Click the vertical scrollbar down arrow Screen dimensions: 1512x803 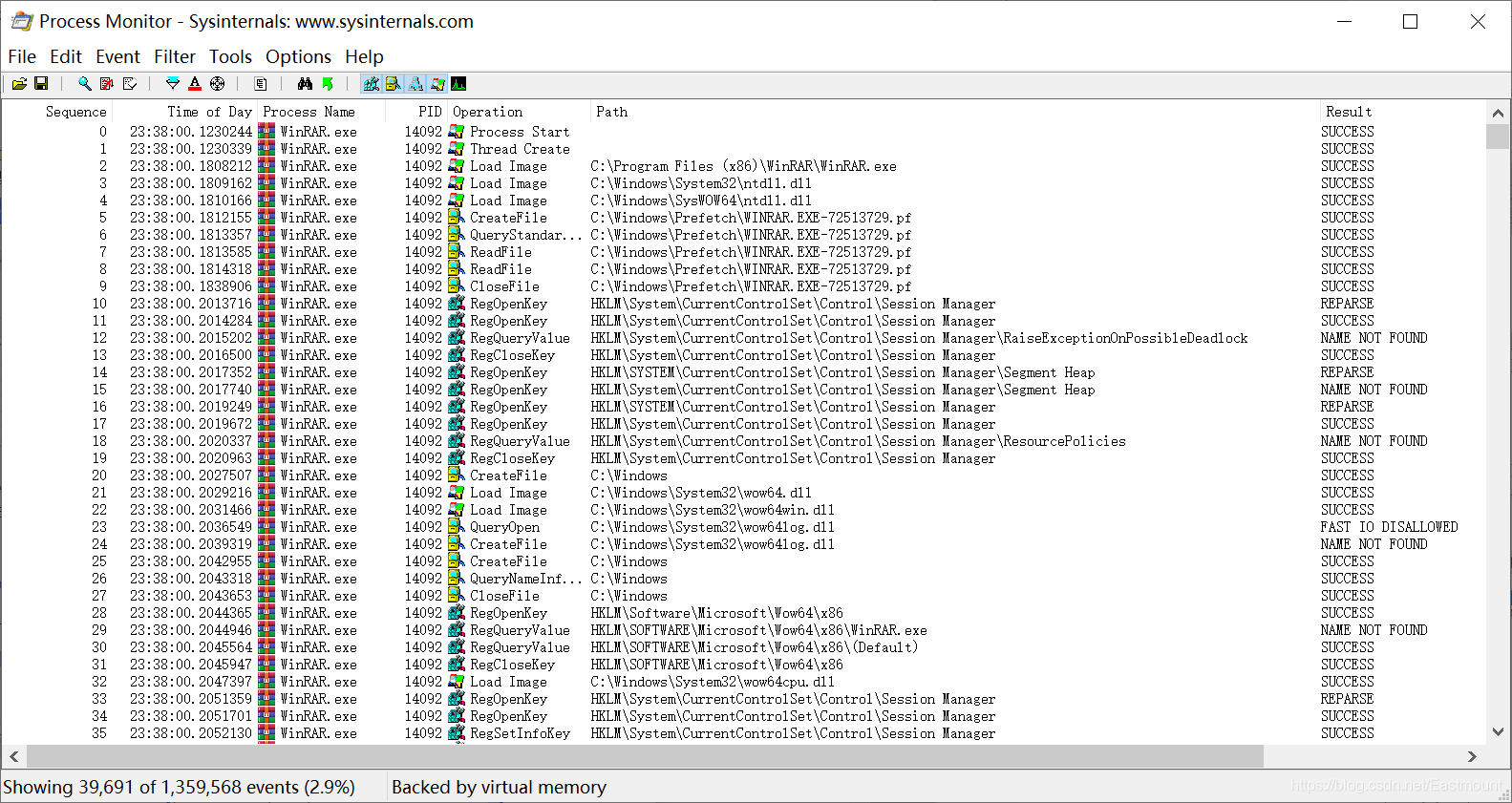1498,732
